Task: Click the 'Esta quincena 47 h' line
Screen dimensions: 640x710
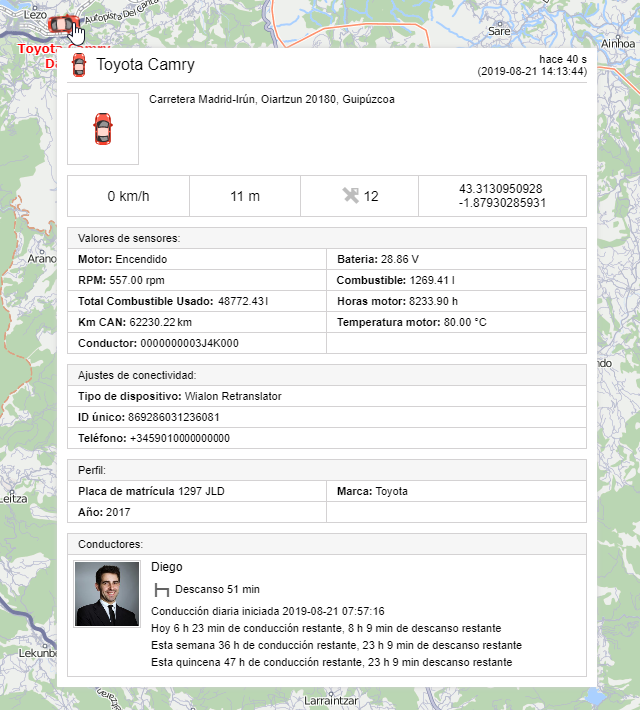Action: [332, 662]
